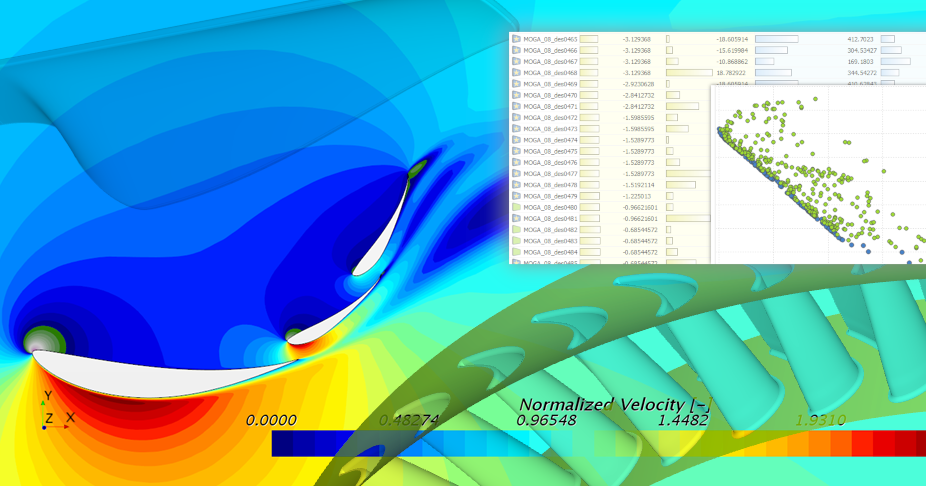
Task: Click the value 304.53427
Action: (x=862, y=50)
